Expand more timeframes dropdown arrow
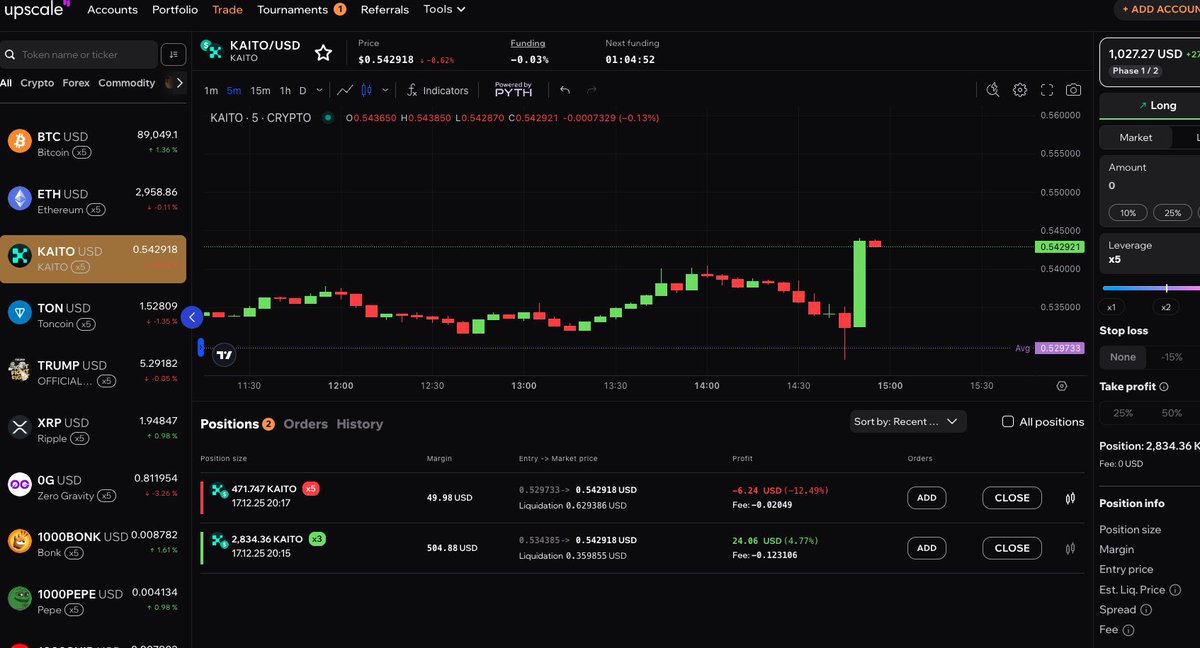The height and width of the screenshot is (648, 1200). click(320, 90)
